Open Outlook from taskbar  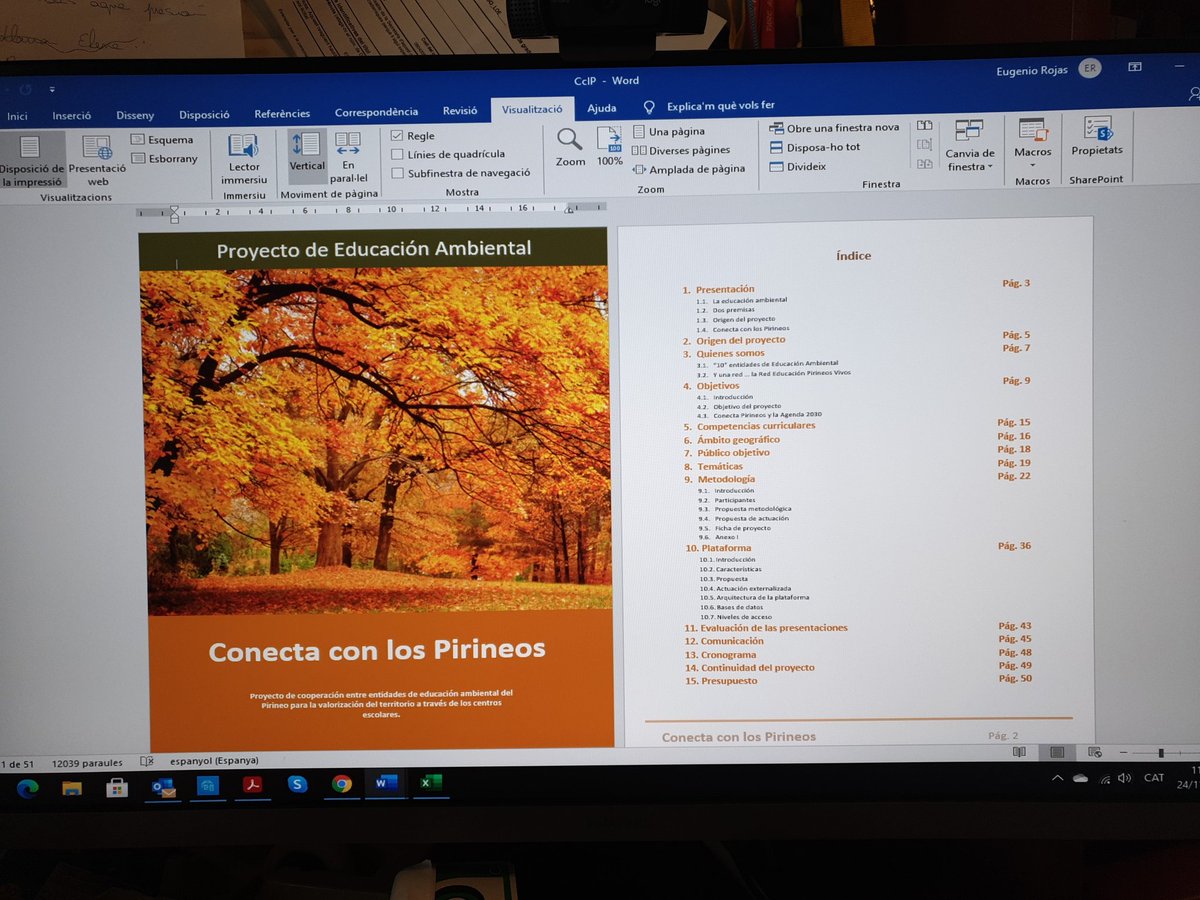click(x=162, y=786)
